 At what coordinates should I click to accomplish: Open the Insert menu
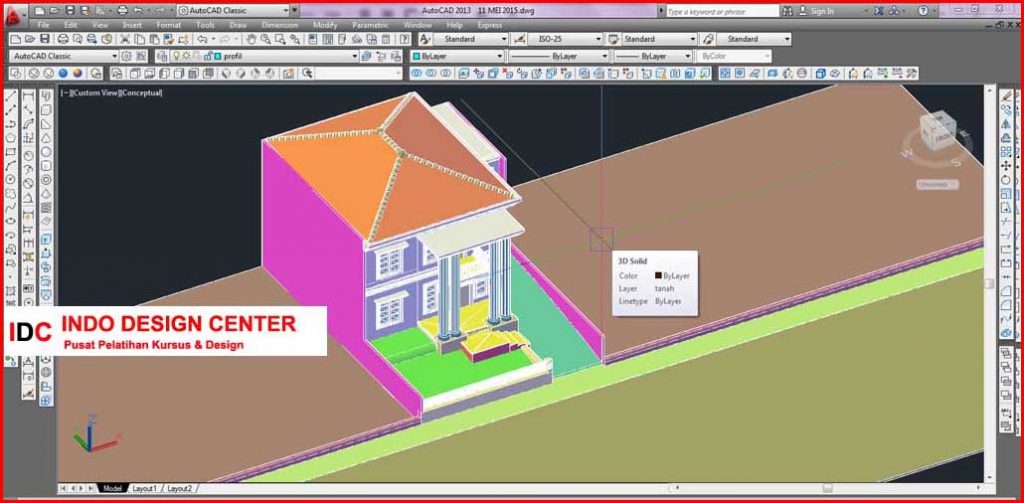pyautogui.click(x=132, y=25)
